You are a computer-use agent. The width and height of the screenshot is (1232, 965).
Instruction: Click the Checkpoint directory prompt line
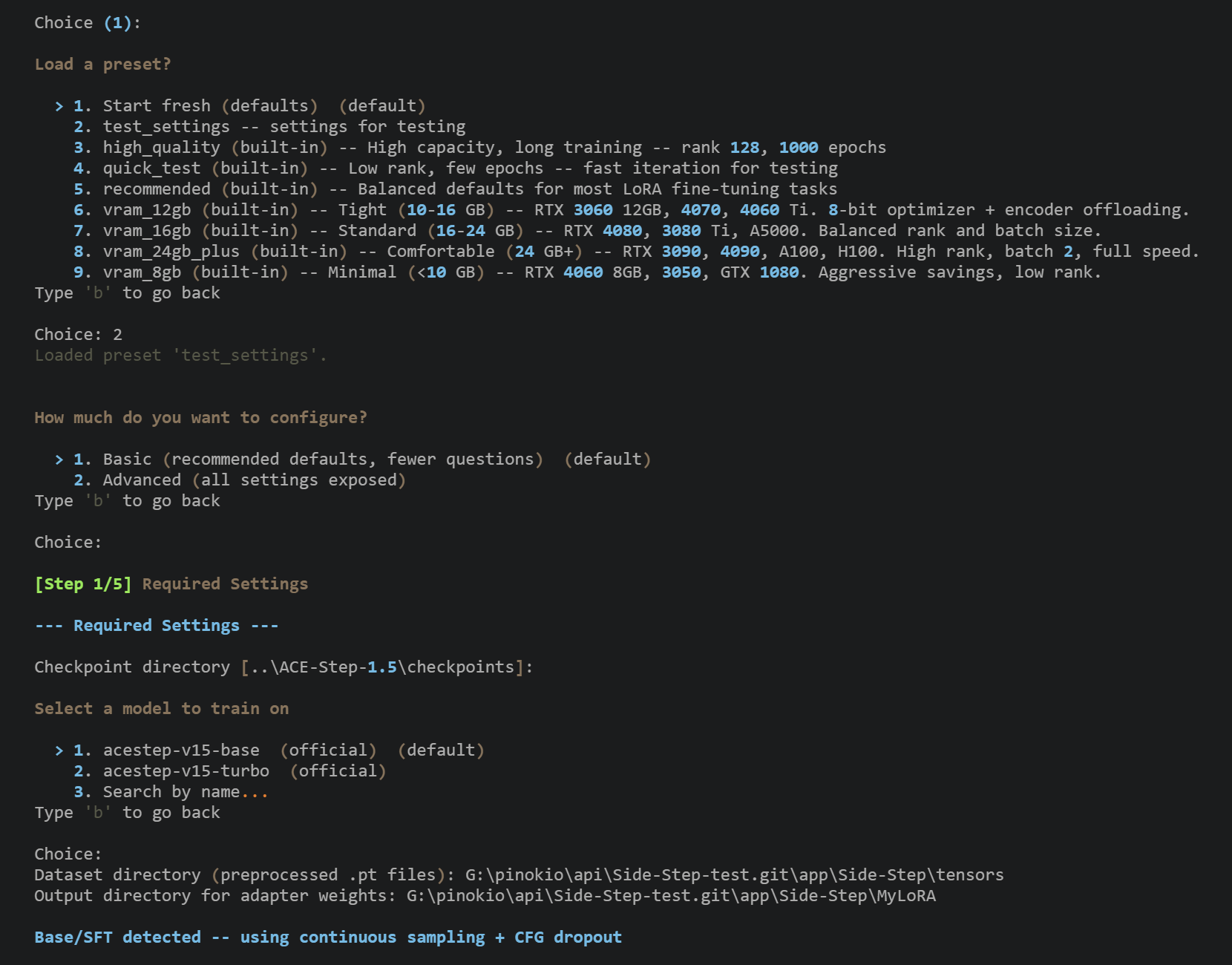pyautogui.click(x=284, y=667)
